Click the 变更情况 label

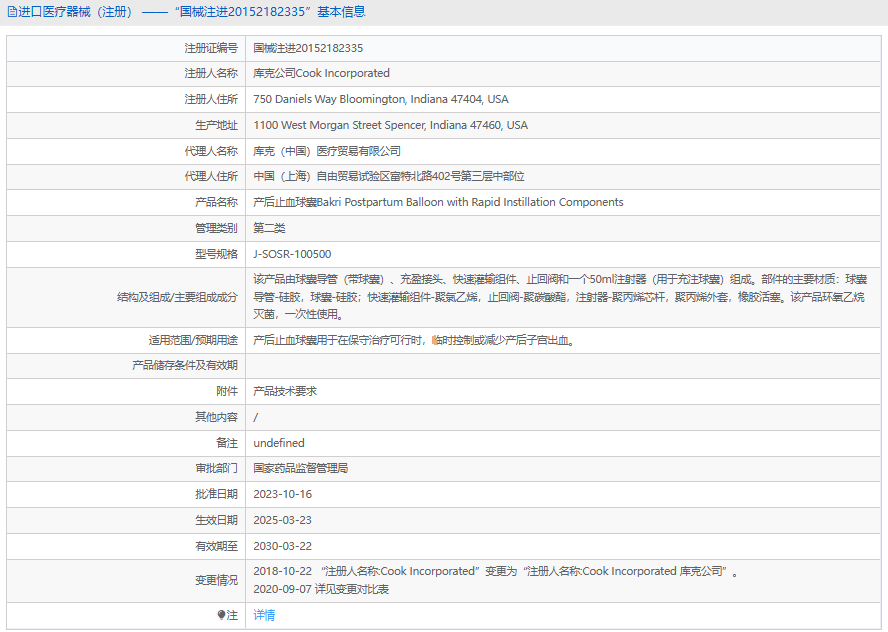[x=216, y=580]
